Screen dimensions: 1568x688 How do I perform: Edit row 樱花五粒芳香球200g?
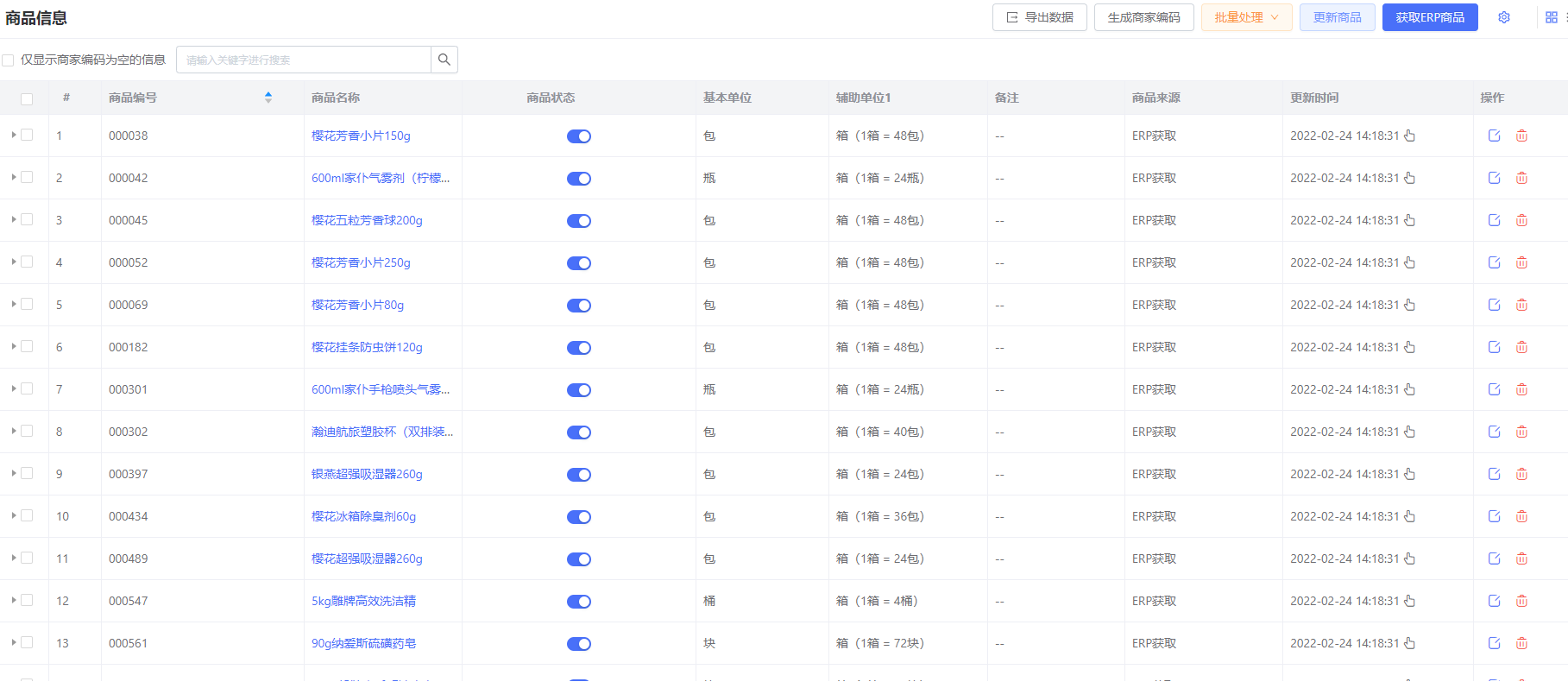pyautogui.click(x=1494, y=220)
